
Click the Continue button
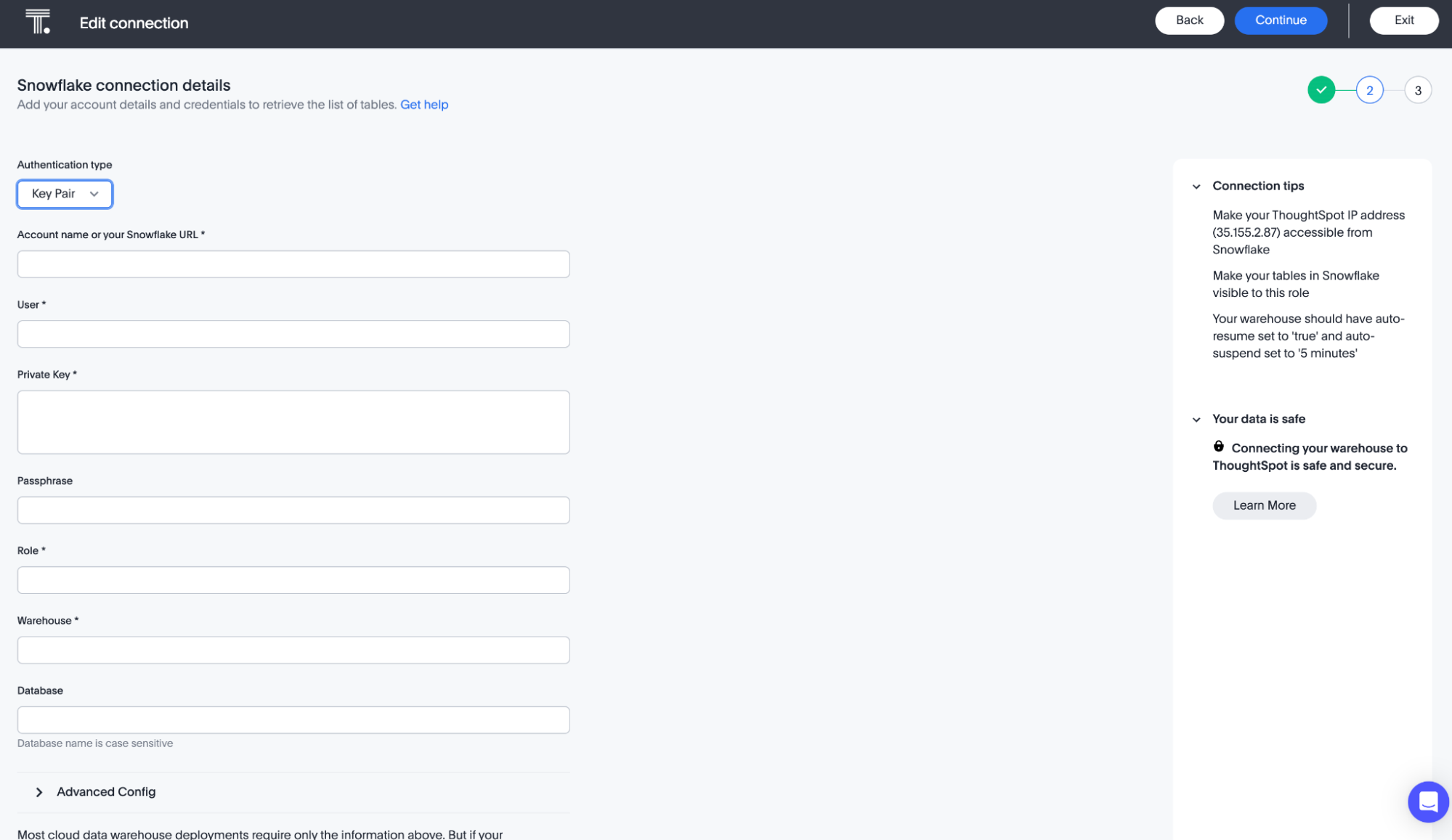pos(1280,20)
